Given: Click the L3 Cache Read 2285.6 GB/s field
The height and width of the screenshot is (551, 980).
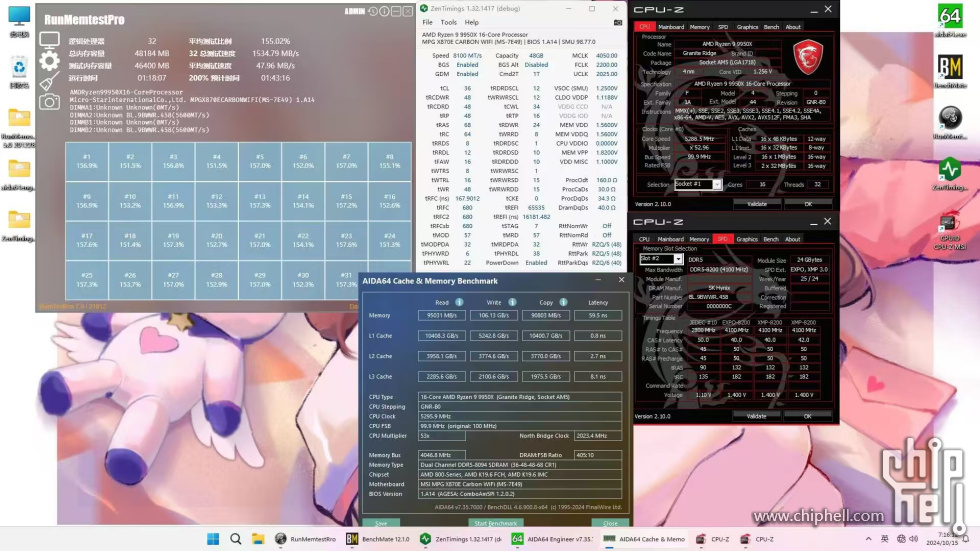Looking at the screenshot, I should 442,377.
